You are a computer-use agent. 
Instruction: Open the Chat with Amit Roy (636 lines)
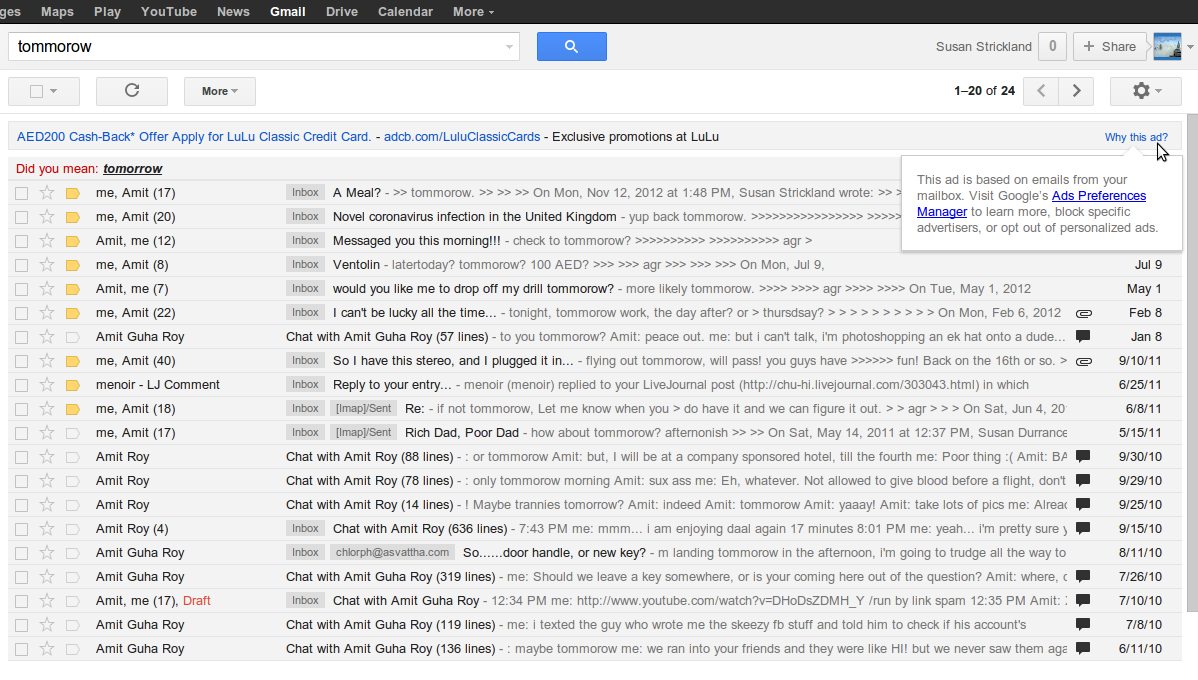419,529
